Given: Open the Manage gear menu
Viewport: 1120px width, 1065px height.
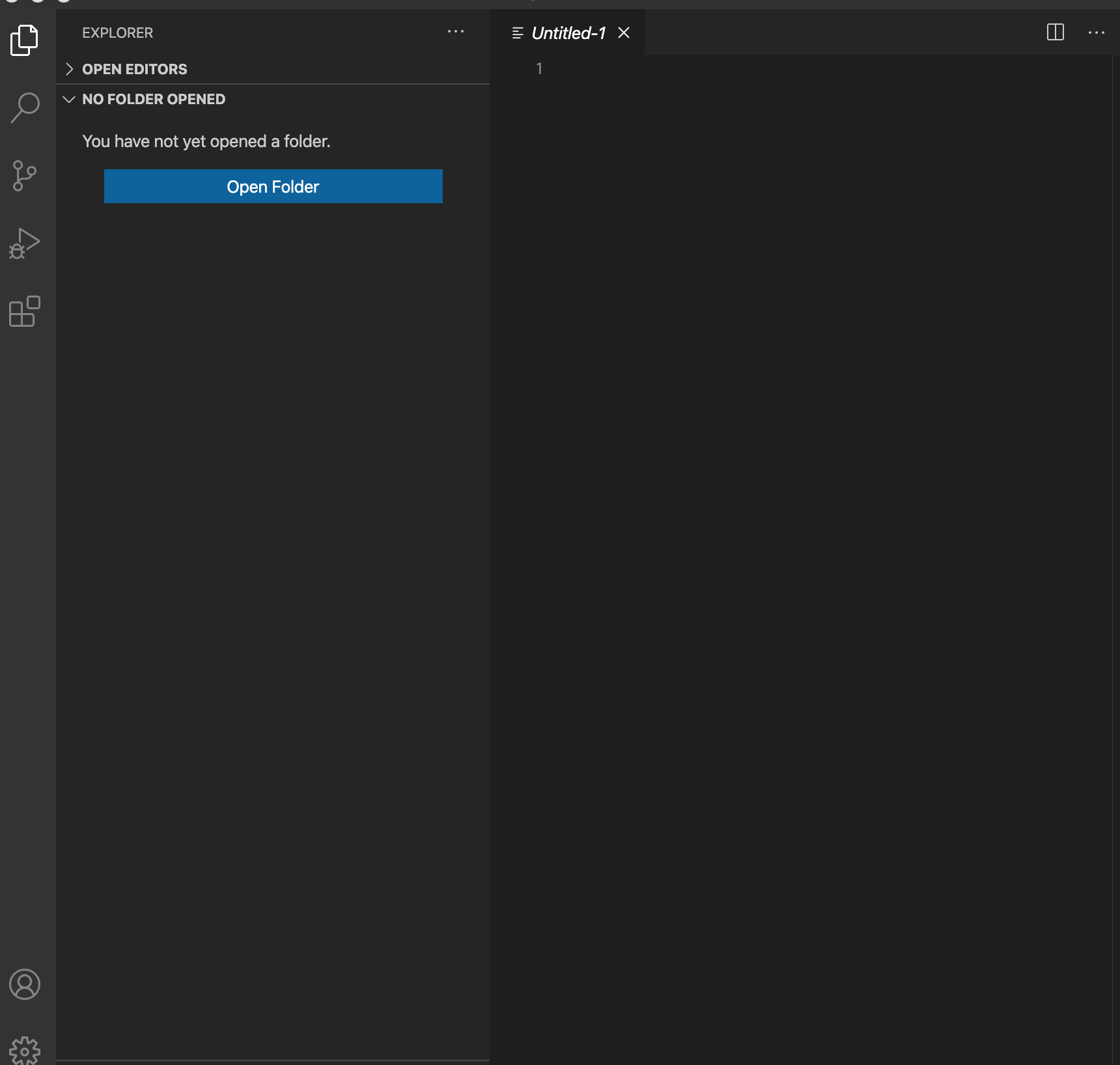Looking at the screenshot, I should (x=25, y=1051).
